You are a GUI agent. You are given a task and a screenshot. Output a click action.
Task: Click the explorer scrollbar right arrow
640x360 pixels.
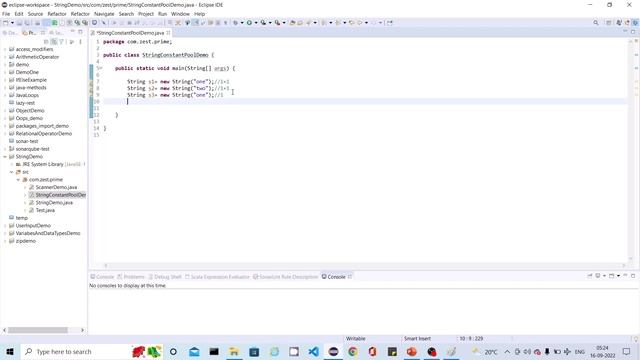[x=82, y=330]
